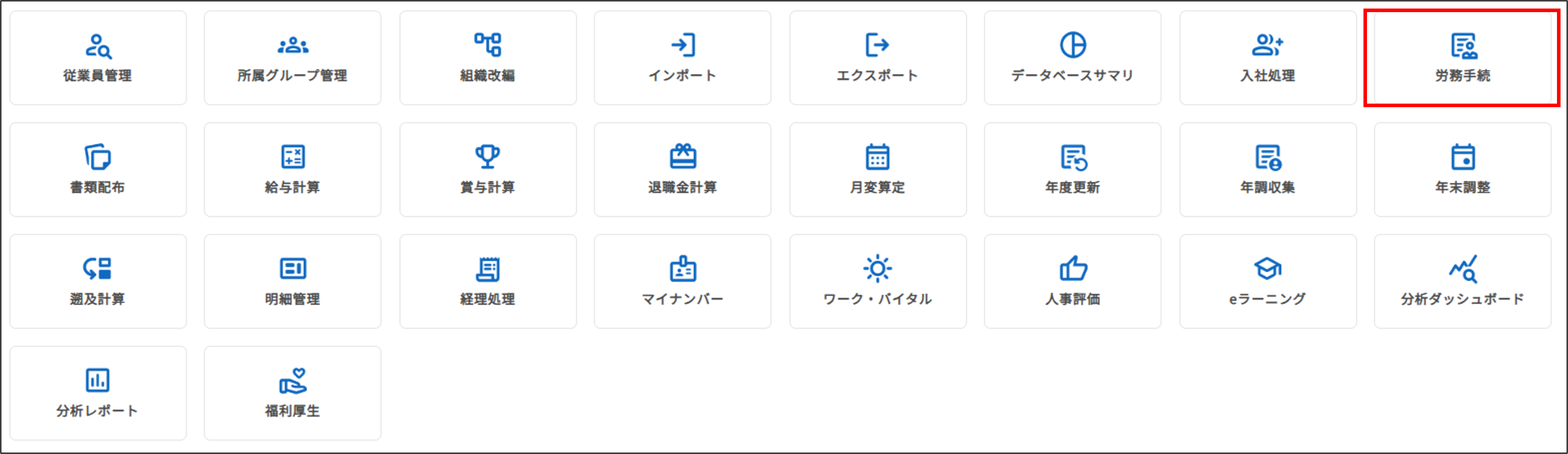Open the エクスポート function
The height and width of the screenshot is (454, 1568).
[877, 58]
